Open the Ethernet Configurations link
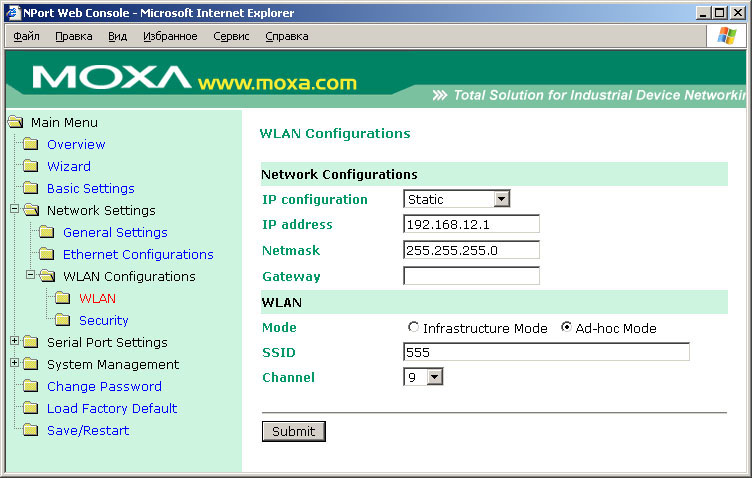Image resolution: width=752 pixels, height=478 pixels. click(138, 255)
